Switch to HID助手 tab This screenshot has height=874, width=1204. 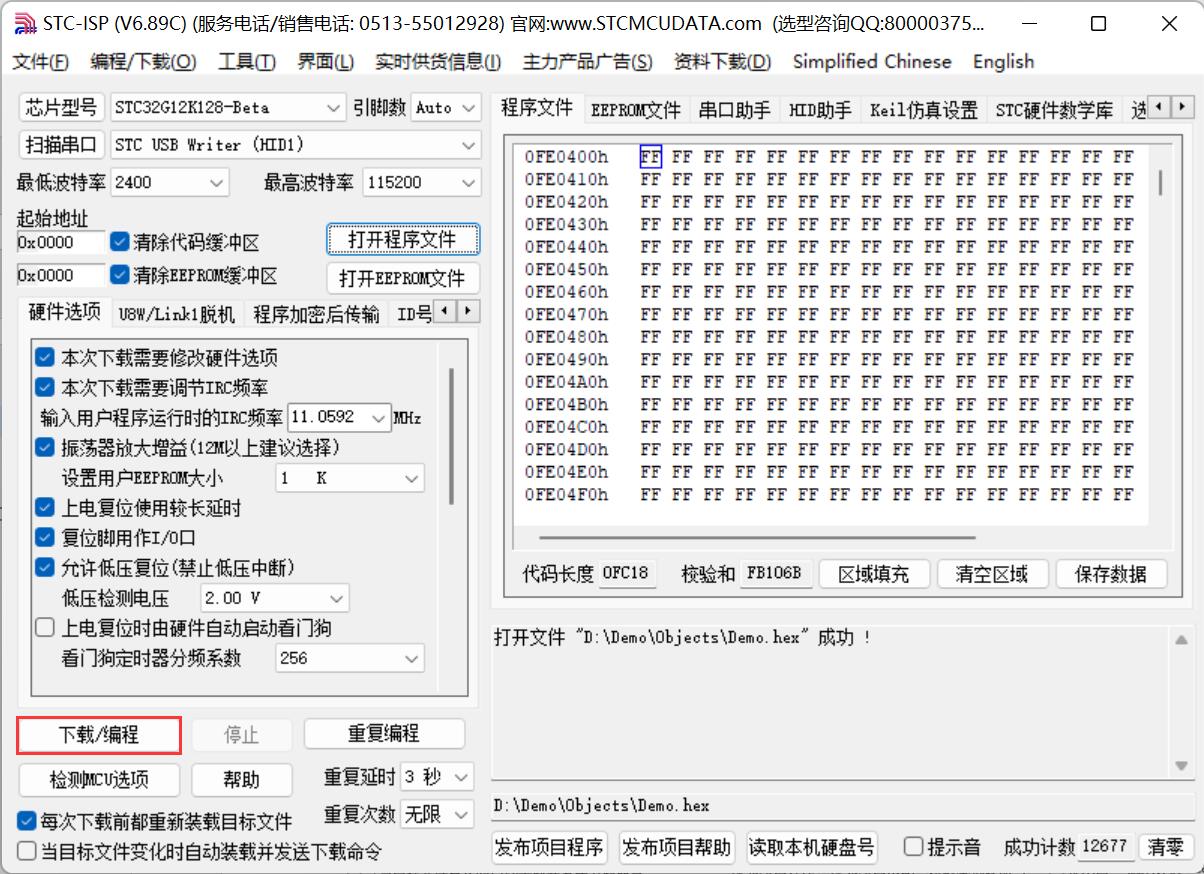point(820,110)
